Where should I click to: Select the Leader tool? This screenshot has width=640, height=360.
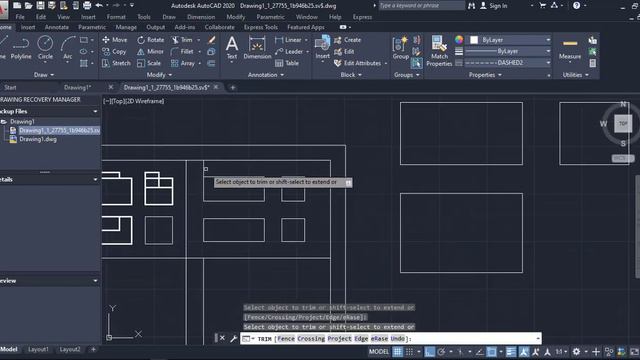tap(289, 51)
